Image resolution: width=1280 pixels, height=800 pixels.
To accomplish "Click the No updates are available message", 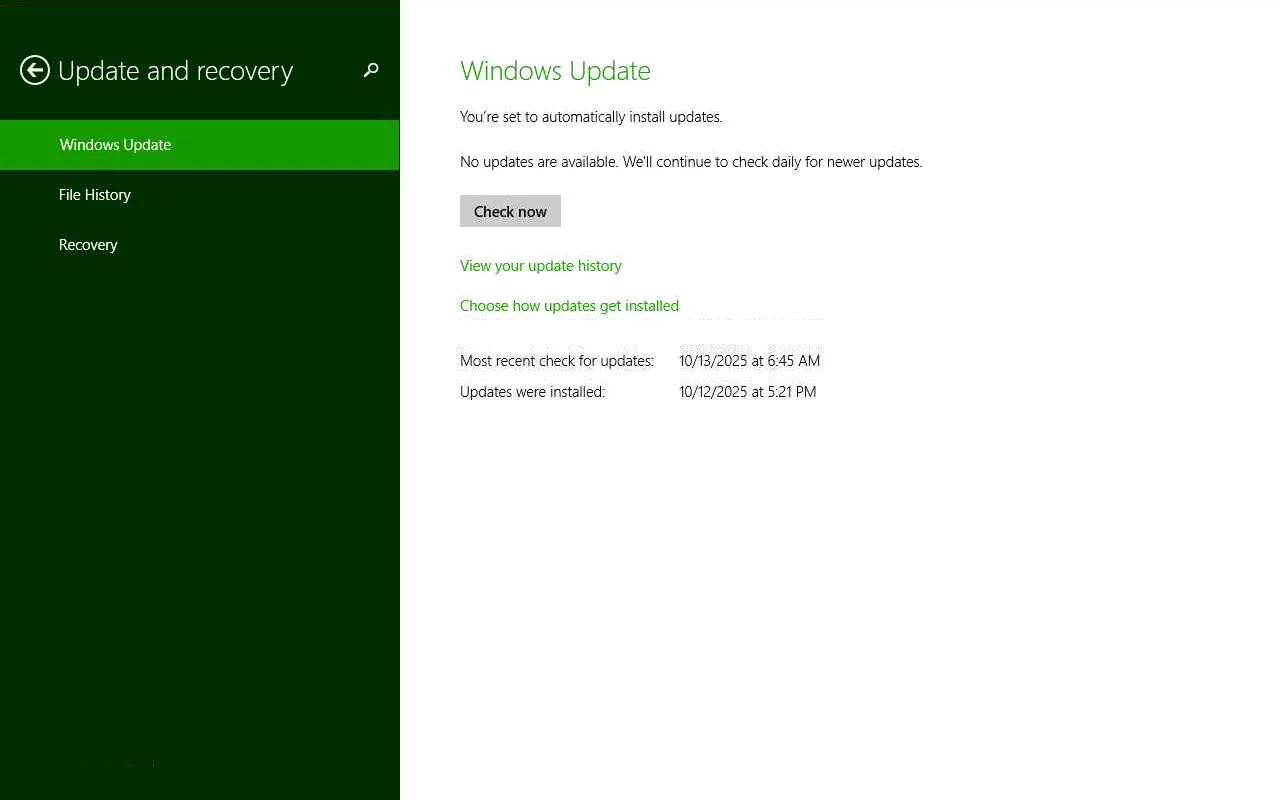I will (x=691, y=162).
